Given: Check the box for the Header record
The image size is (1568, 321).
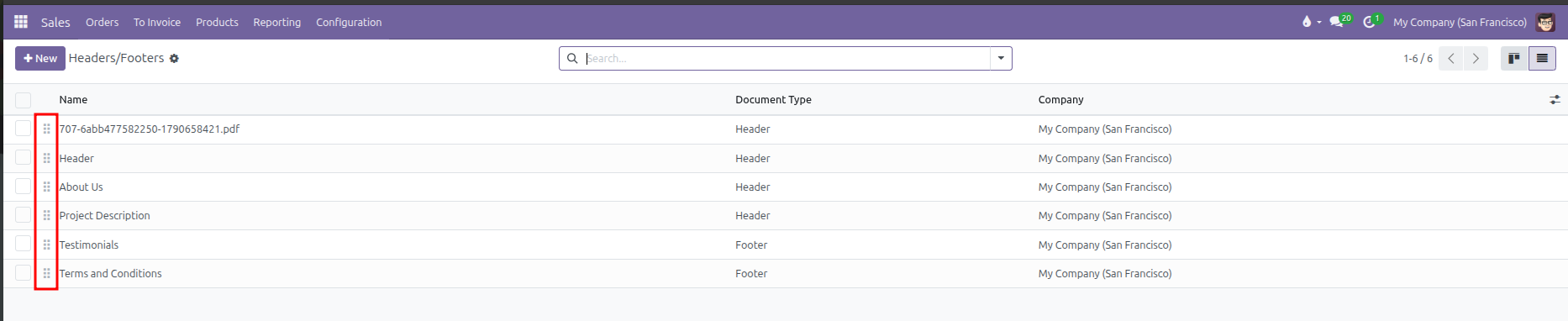Looking at the screenshot, I should [x=23, y=158].
